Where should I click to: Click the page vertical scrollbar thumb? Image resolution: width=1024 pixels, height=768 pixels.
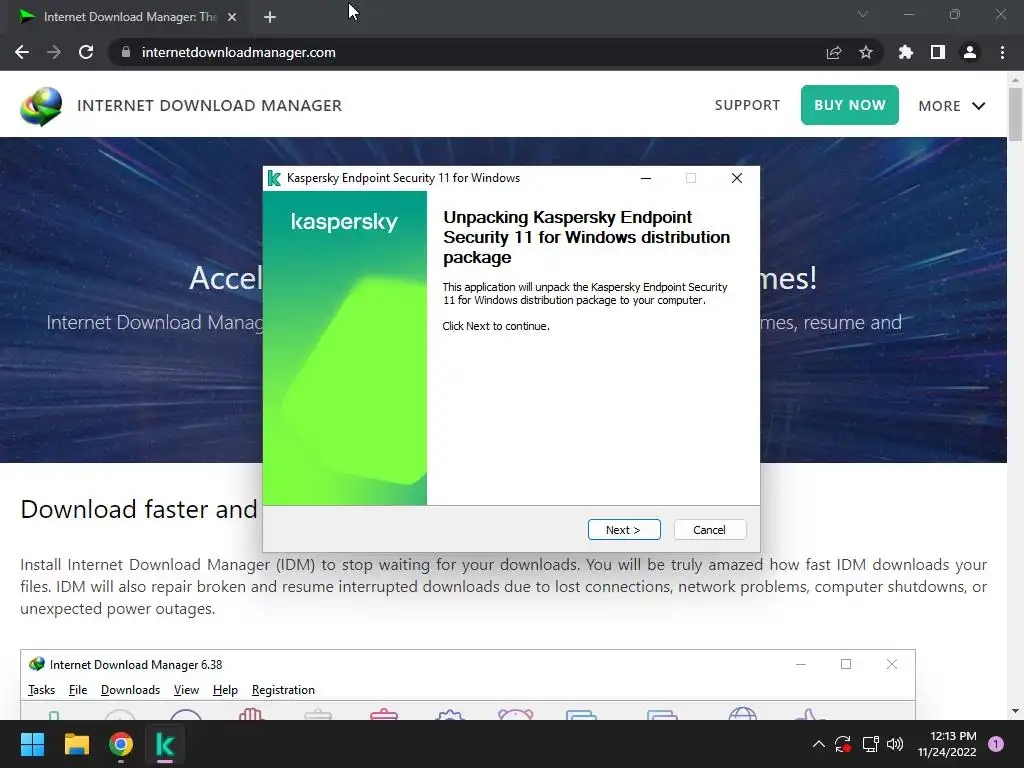click(1015, 114)
